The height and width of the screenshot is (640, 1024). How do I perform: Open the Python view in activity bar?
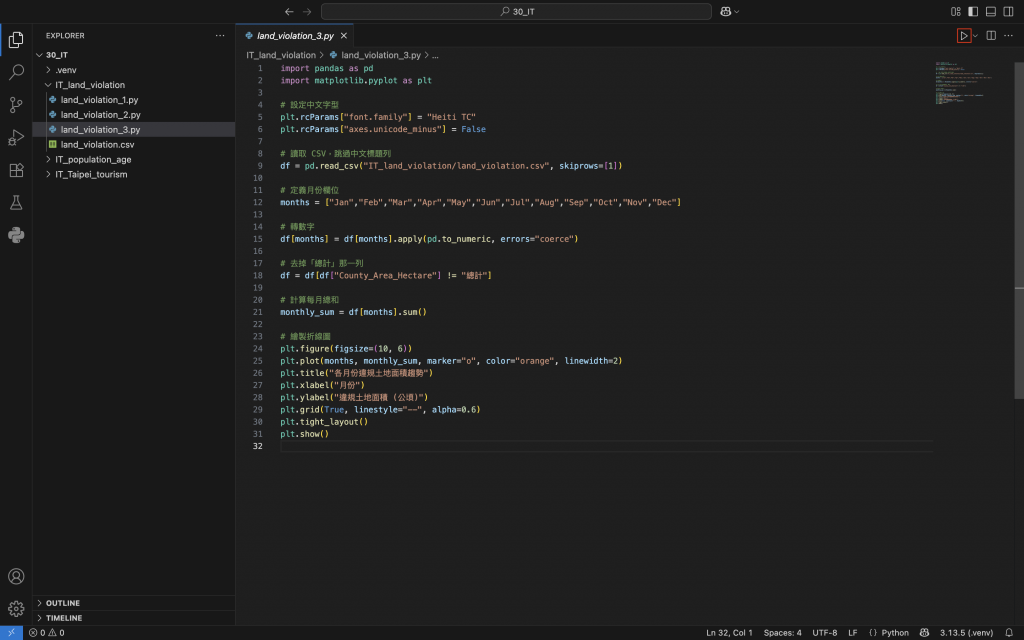(16, 235)
